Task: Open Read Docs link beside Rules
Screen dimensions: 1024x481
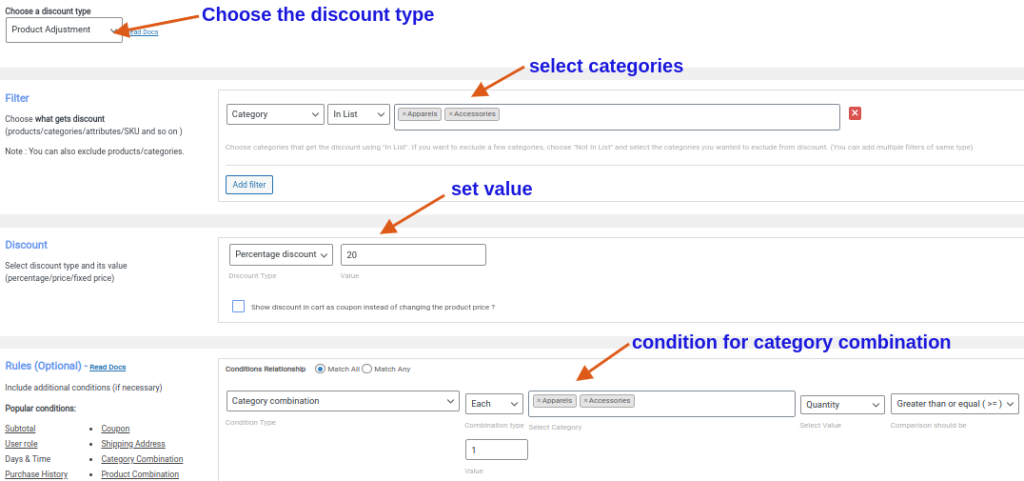Action: coord(108,368)
